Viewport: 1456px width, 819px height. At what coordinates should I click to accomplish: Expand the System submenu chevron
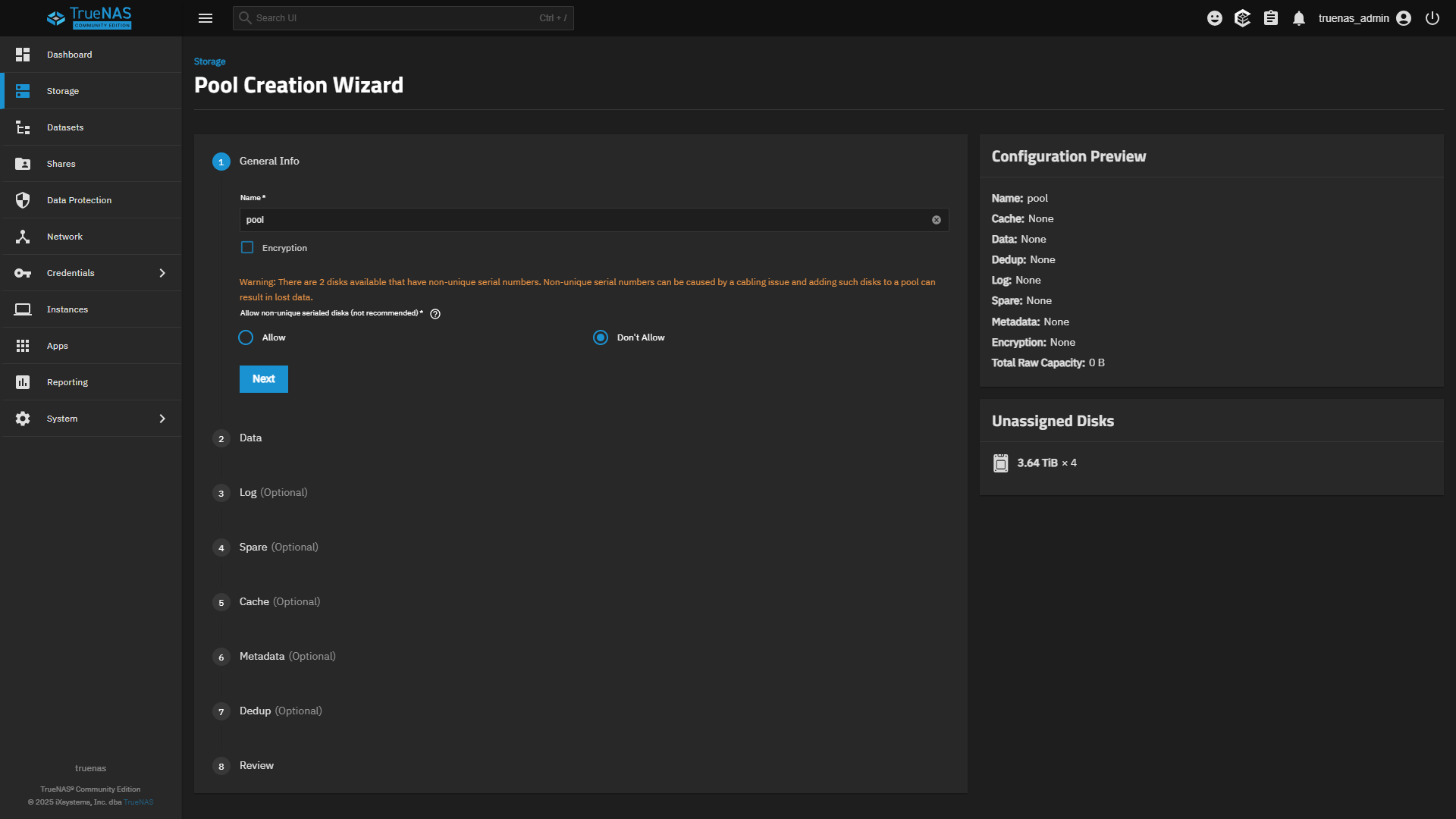[x=162, y=419]
